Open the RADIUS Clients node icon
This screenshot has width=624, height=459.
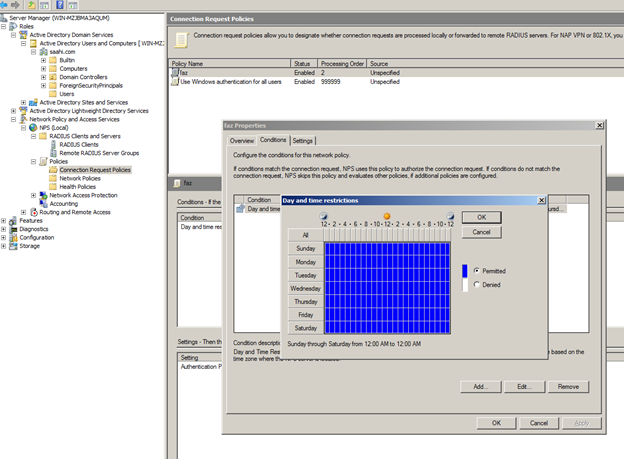coord(53,144)
